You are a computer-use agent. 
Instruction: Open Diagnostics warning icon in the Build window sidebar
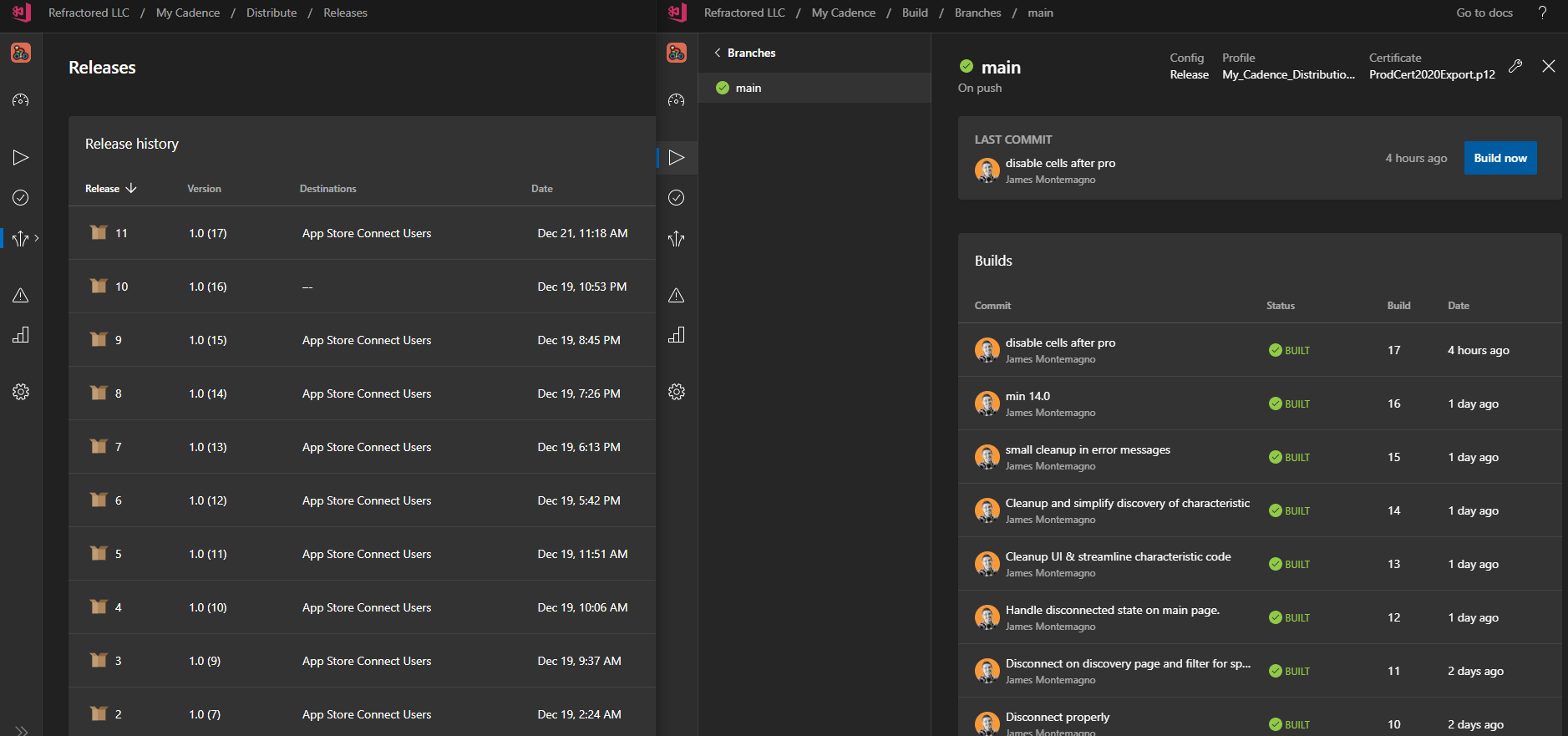[x=677, y=295]
